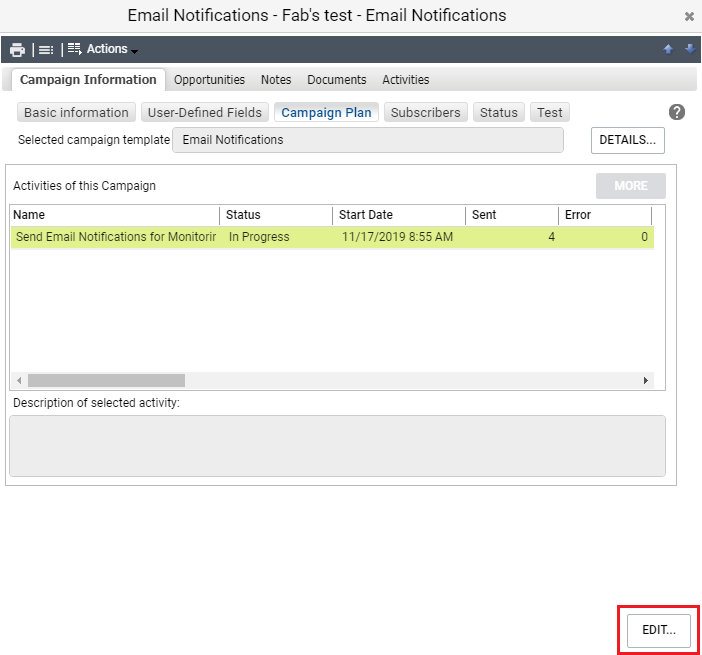The height and width of the screenshot is (655, 702).
Task: Click the blue down arrow icon
Action: pyautogui.click(x=689, y=49)
